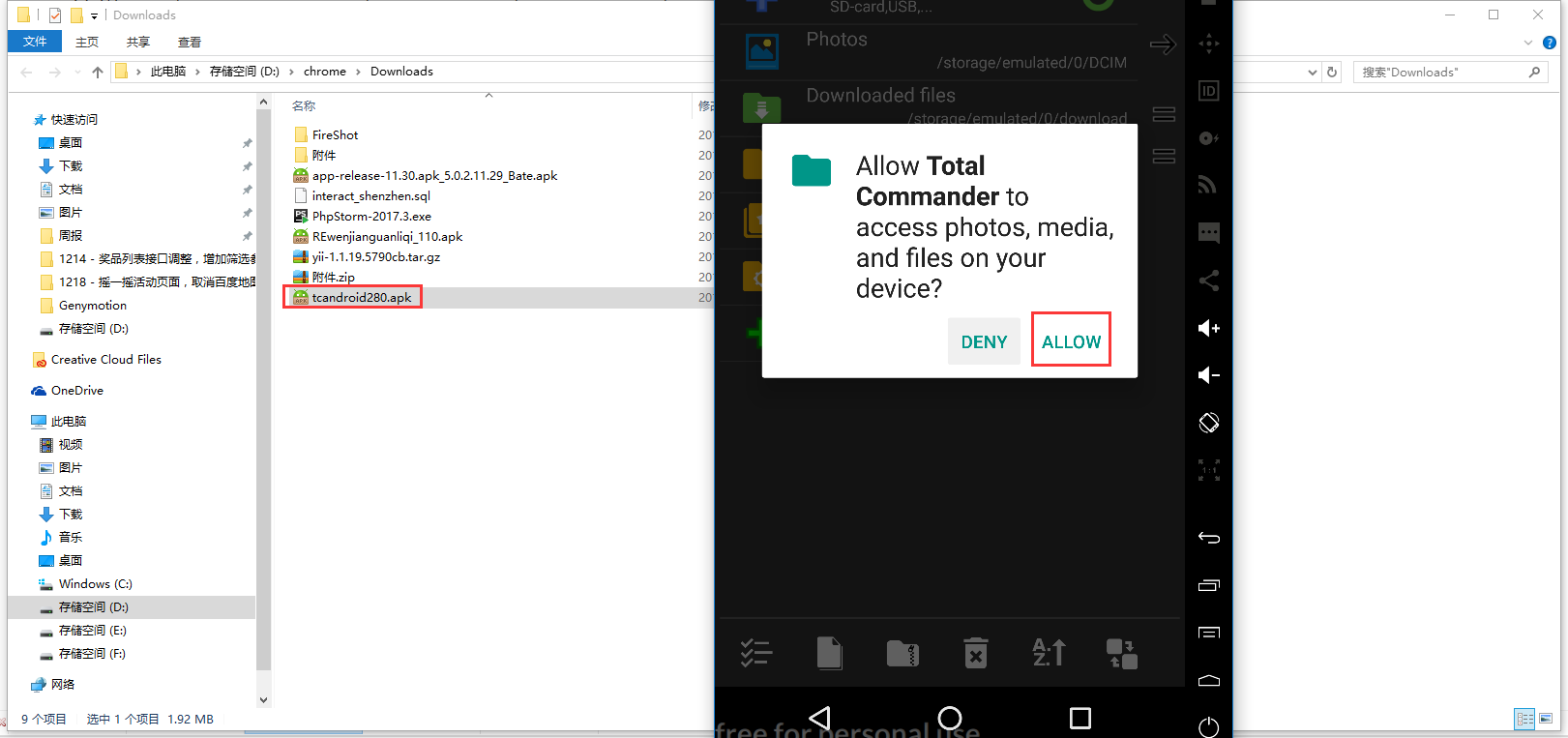Select PhpStorm-2017.3.exe file
Viewport: 1568px width, 738px height.
(371, 217)
